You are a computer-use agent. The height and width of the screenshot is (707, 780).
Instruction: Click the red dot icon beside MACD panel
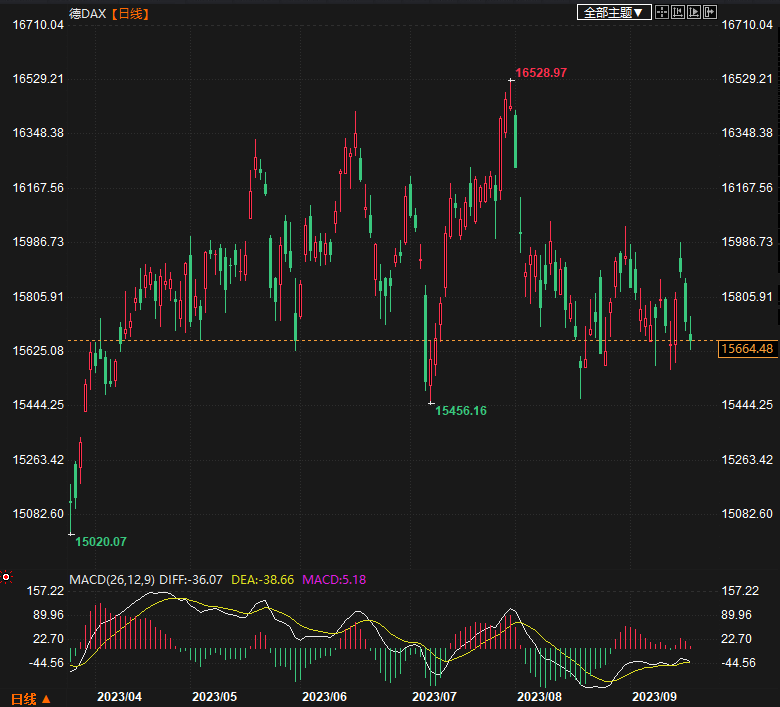point(6,577)
